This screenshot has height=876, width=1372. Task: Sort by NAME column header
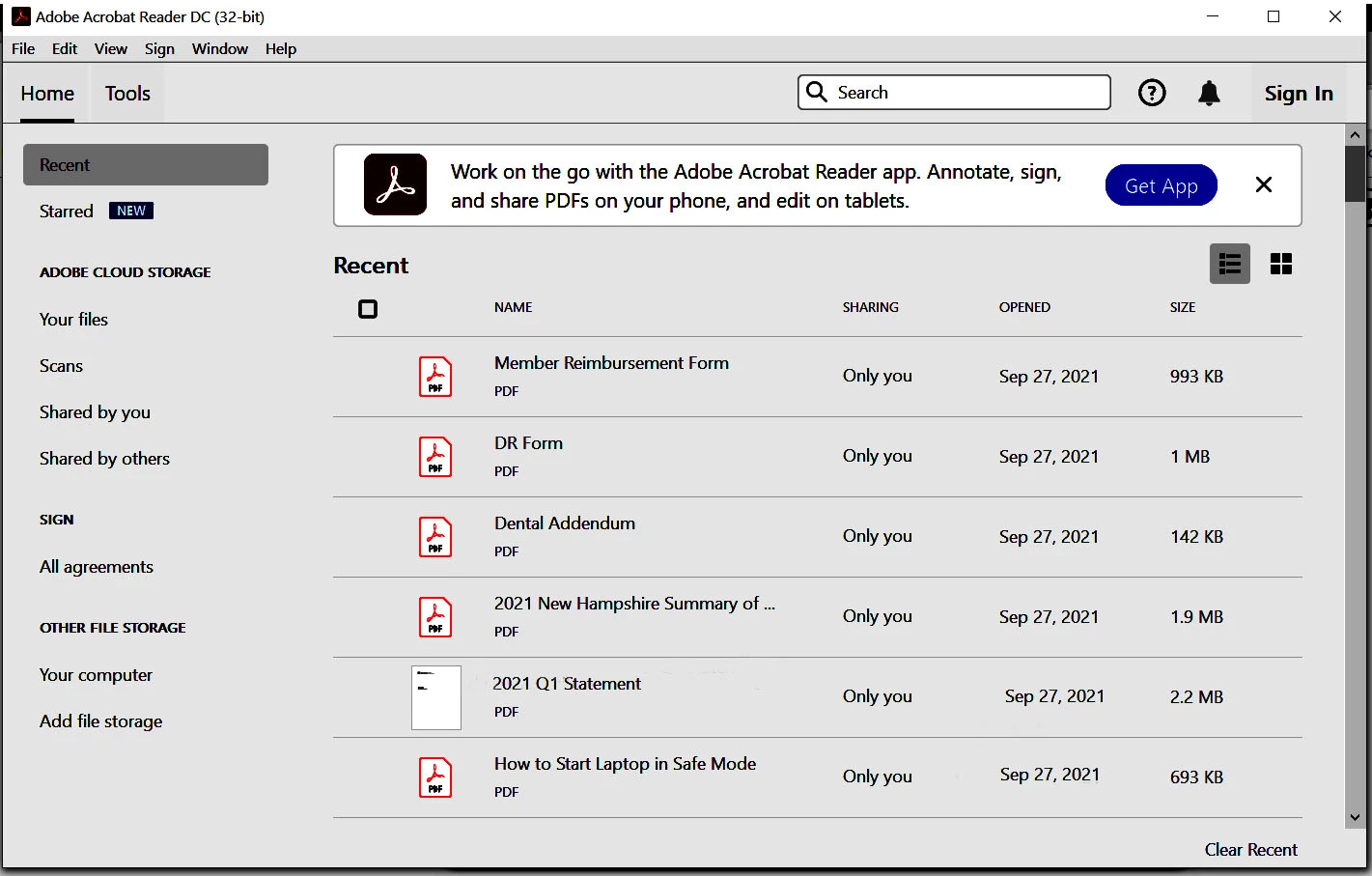514,307
